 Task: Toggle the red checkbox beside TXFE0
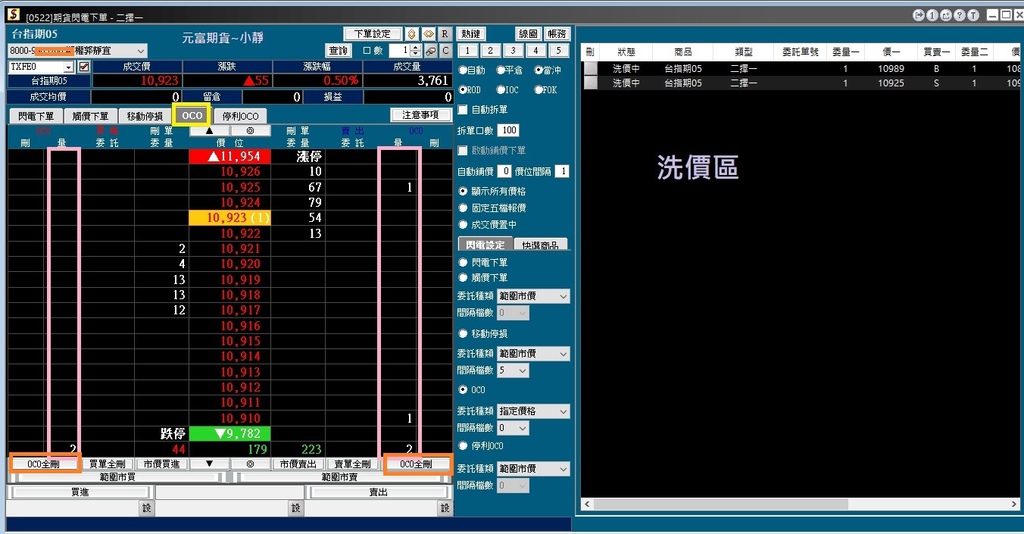[x=84, y=67]
